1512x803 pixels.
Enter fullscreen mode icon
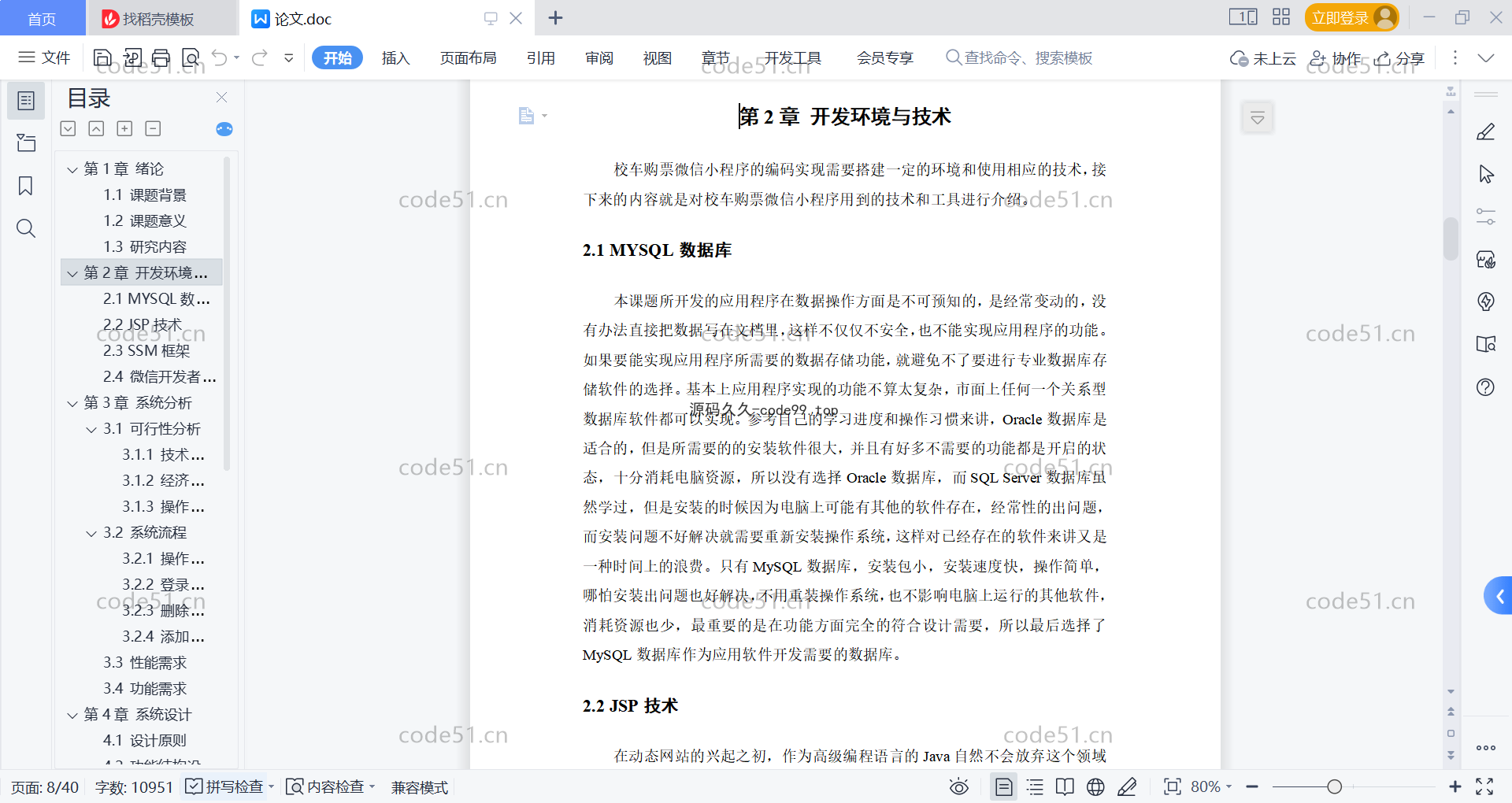(1484, 786)
